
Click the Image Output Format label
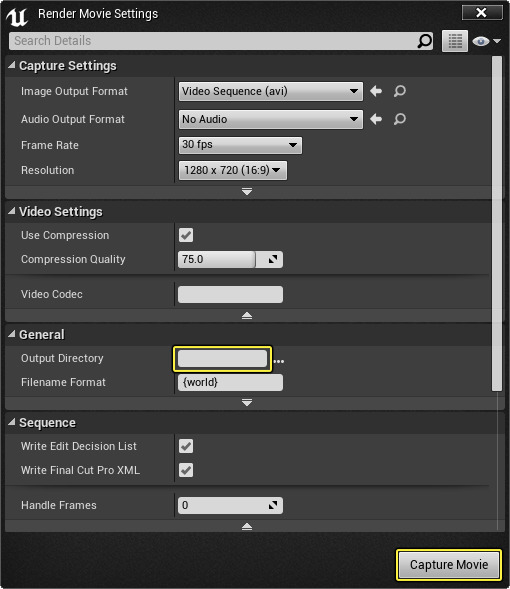coord(74,91)
